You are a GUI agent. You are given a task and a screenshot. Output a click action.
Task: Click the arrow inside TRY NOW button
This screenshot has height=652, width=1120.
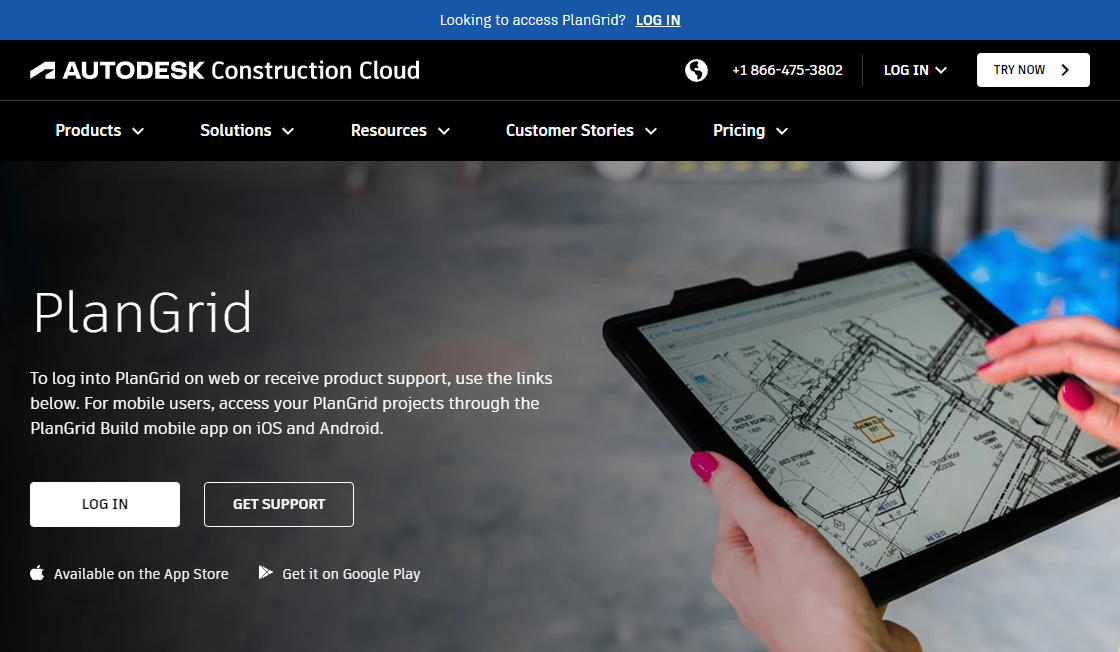click(1065, 70)
